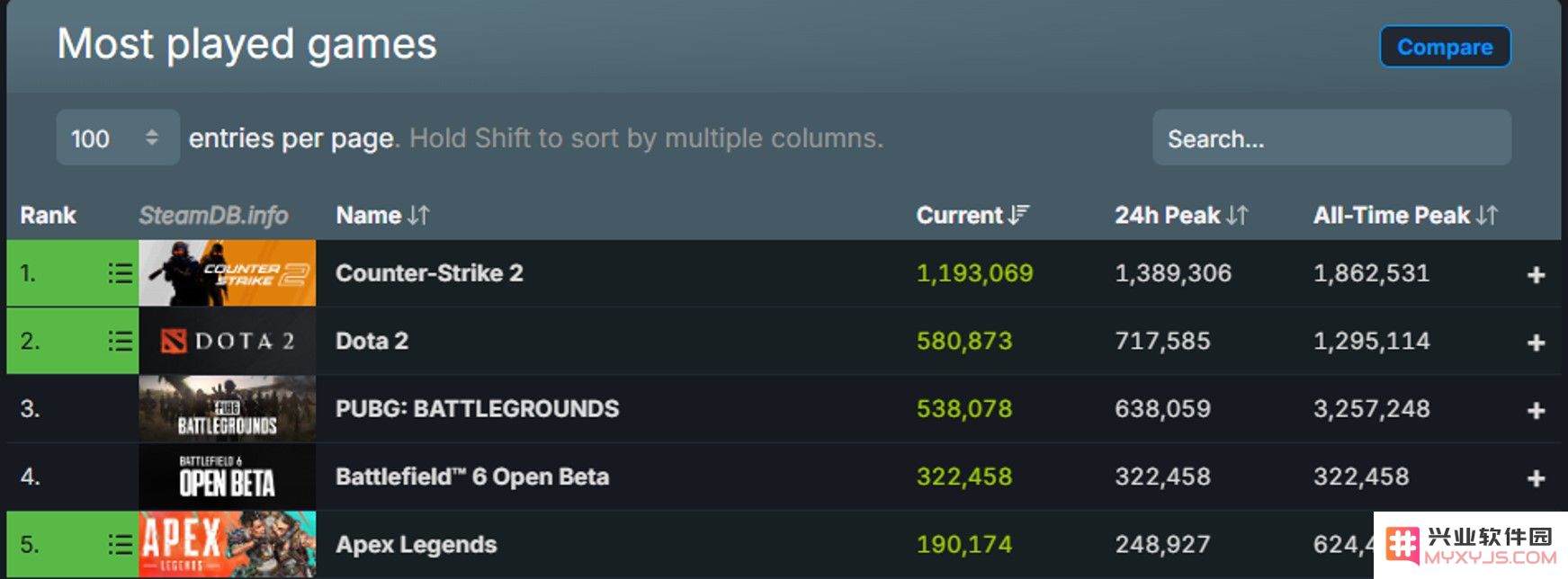The width and height of the screenshot is (1568, 579).
Task: Click the Rank column header
Action: coord(49,216)
